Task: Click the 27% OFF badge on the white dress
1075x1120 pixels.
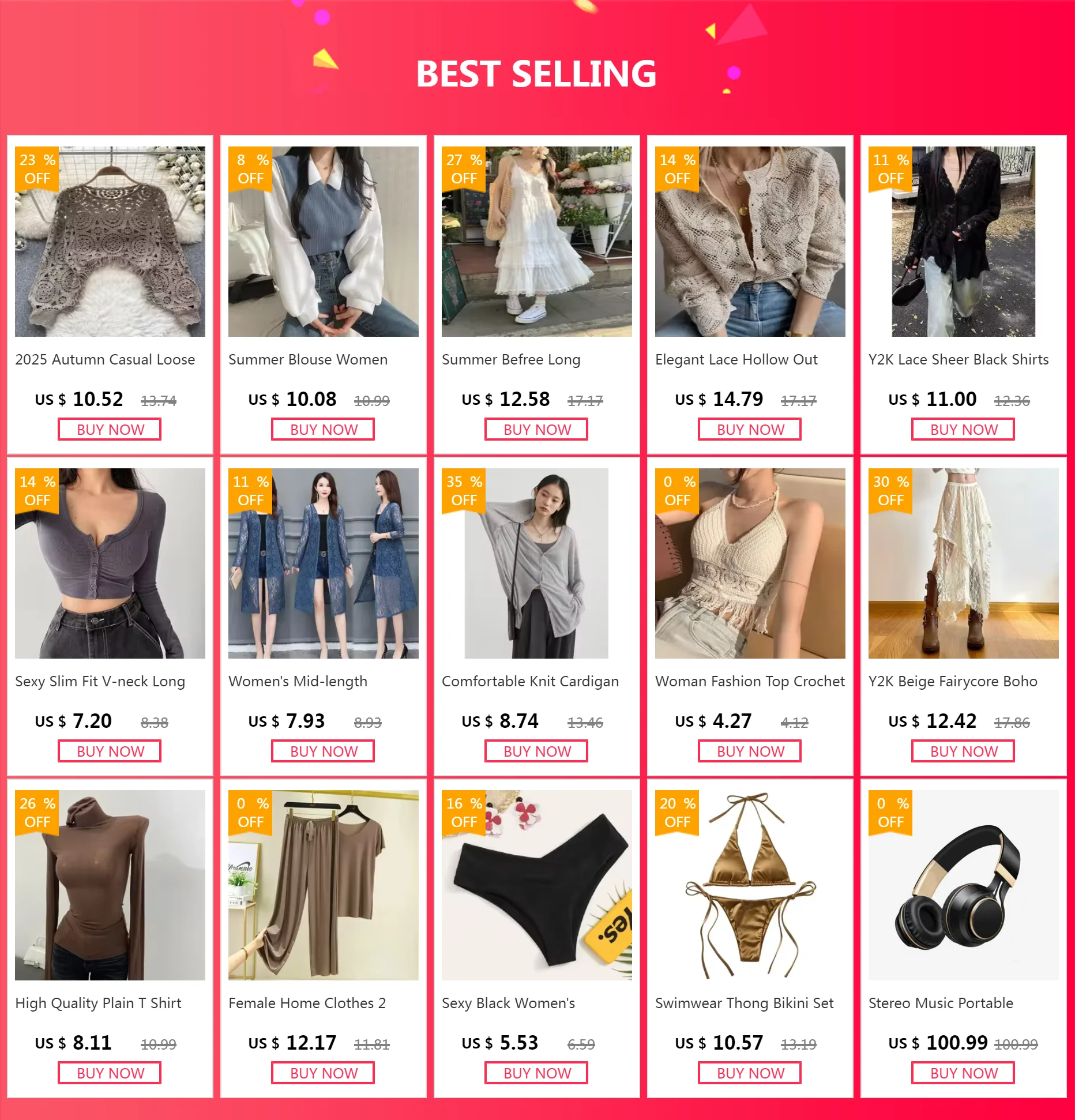Action: coord(464,169)
